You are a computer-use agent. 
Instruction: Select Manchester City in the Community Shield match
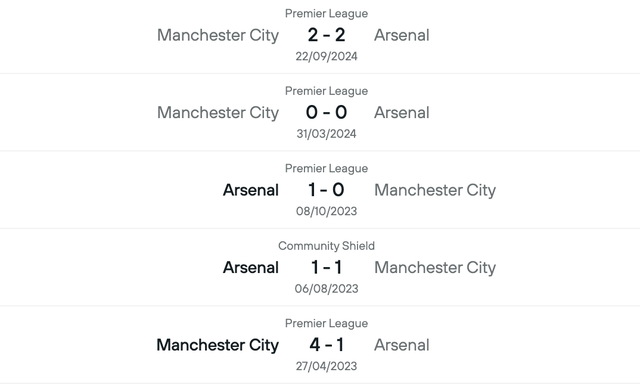435,268
